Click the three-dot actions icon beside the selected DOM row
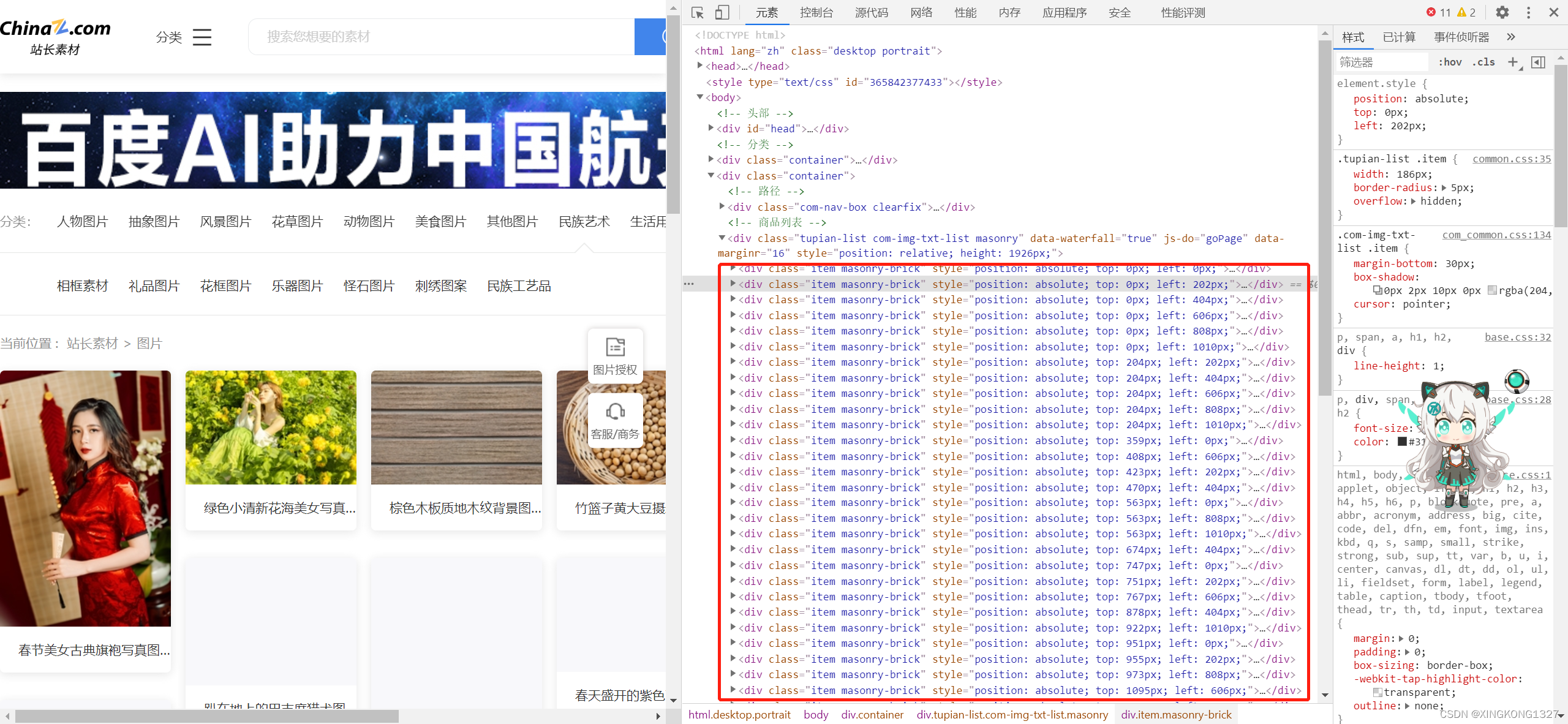This screenshot has height=724, width=1568. pyautogui.click(x=689, y=284)
